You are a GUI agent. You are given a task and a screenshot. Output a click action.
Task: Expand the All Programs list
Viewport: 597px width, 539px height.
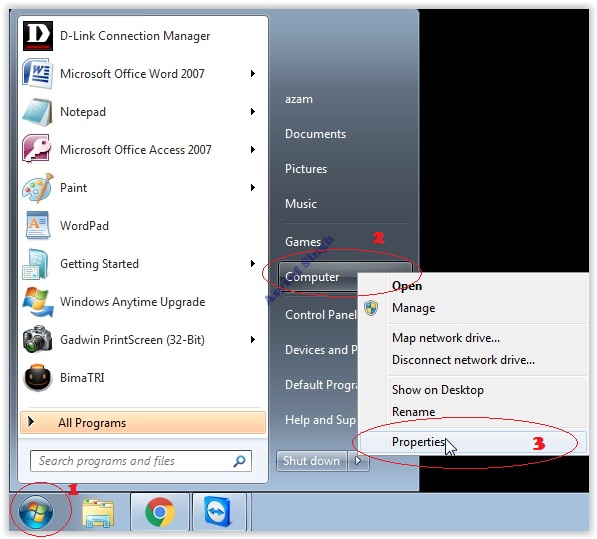click(143, 423)
